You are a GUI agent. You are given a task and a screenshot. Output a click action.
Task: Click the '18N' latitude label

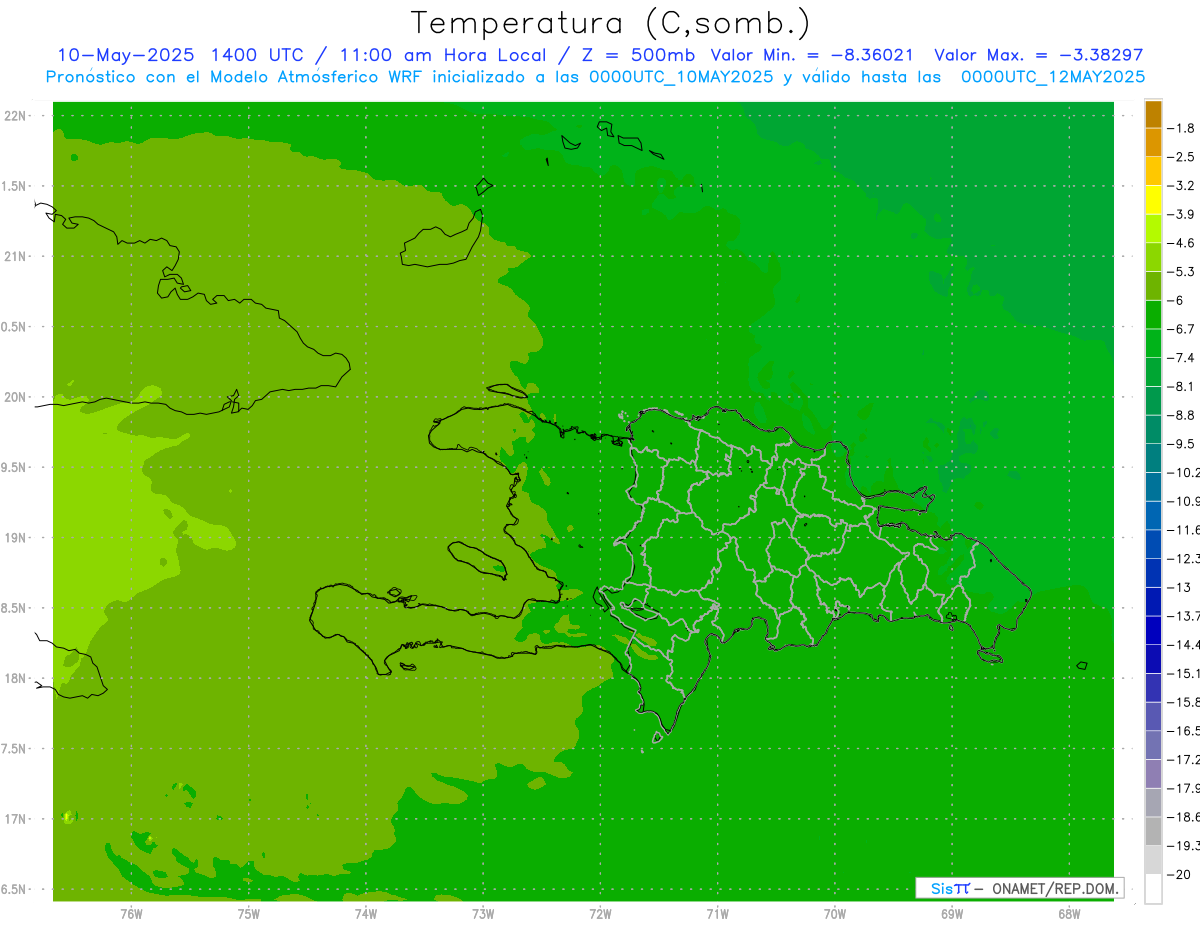(x=15, y=679)
